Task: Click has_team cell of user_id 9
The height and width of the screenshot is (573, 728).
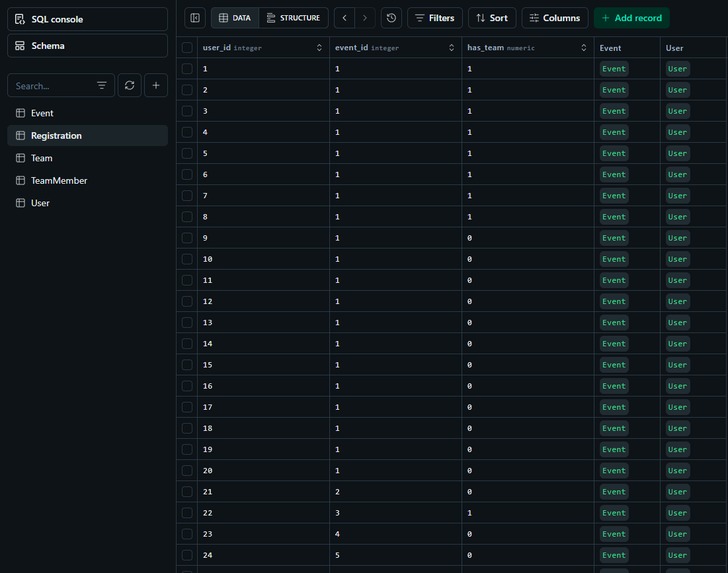Action: 528,238
